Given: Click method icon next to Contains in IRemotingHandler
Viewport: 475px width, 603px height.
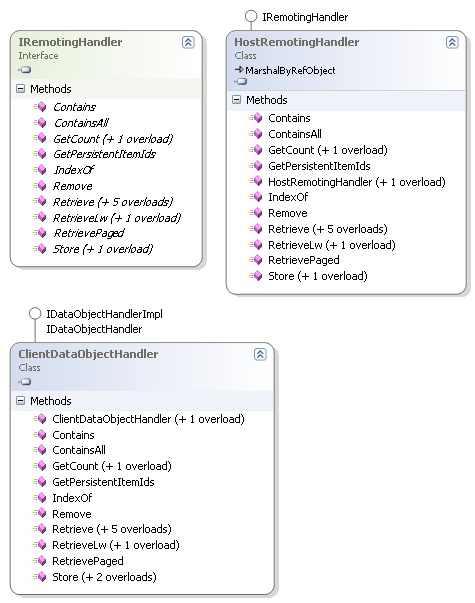Looking at the screenshot, I should [40, 107].
